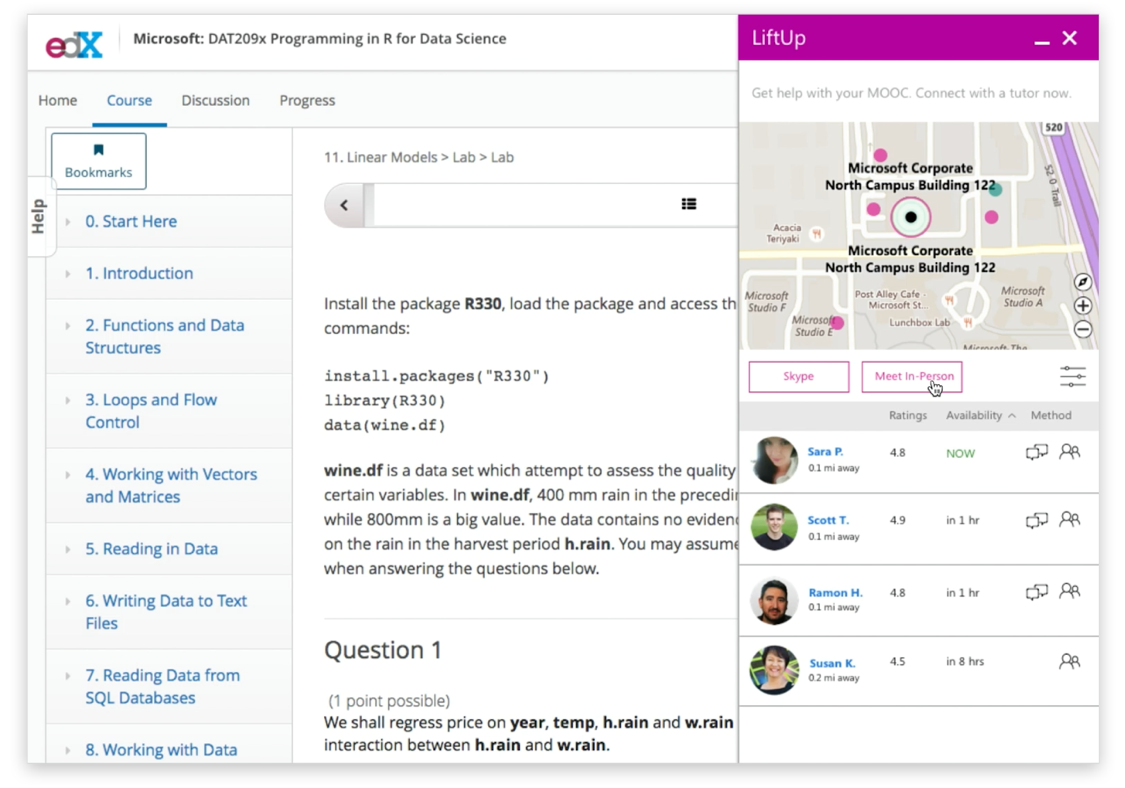
Task: Open Ramon H. tutor name link
Action: pos(836,593)
